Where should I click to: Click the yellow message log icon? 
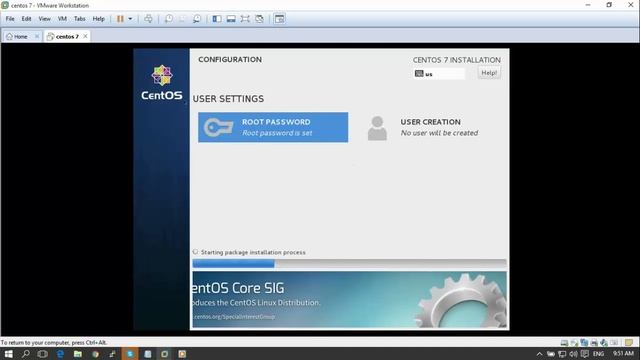[629, 343]
